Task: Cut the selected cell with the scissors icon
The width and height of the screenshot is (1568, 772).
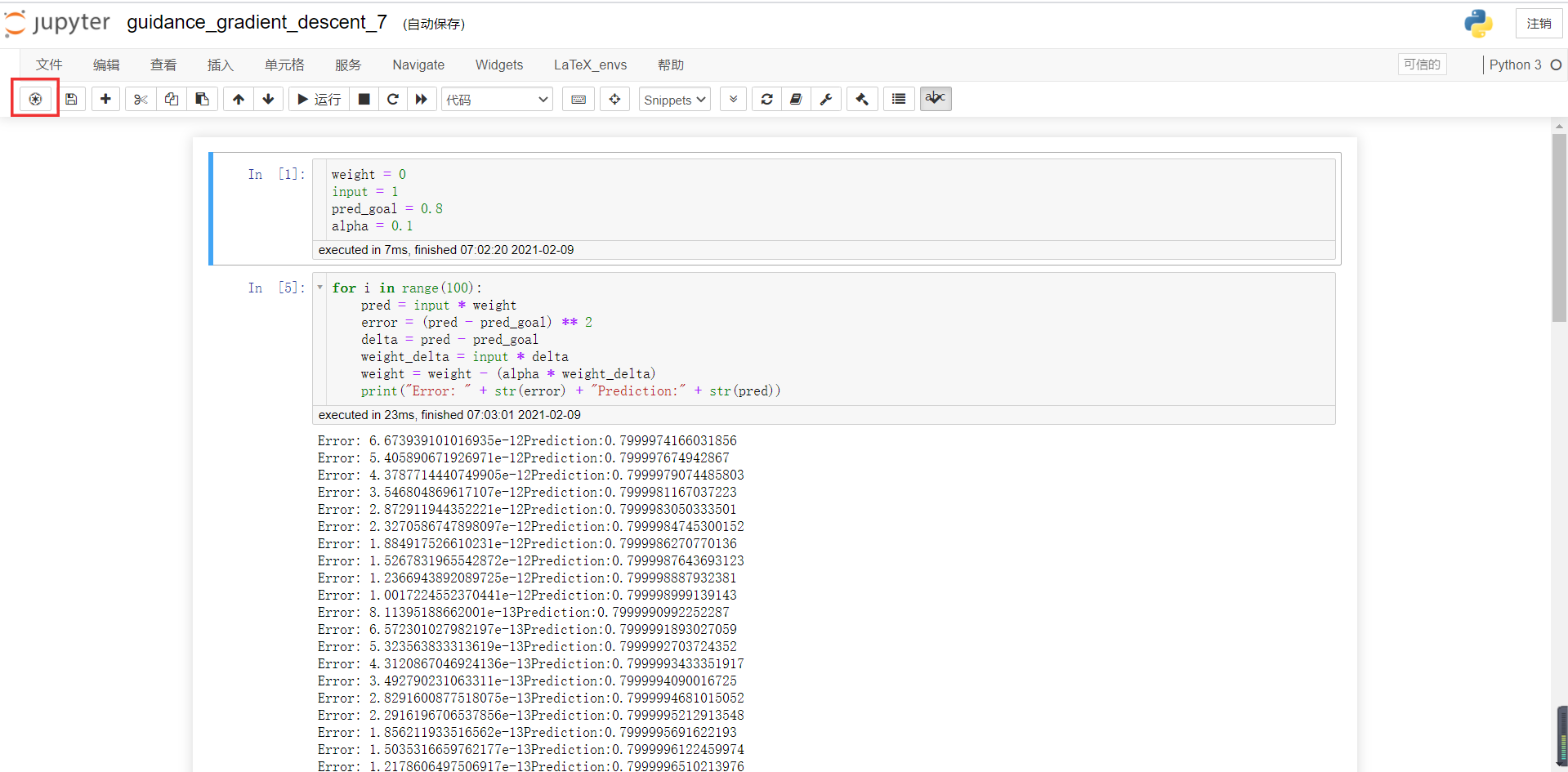Action: (141, 99)
